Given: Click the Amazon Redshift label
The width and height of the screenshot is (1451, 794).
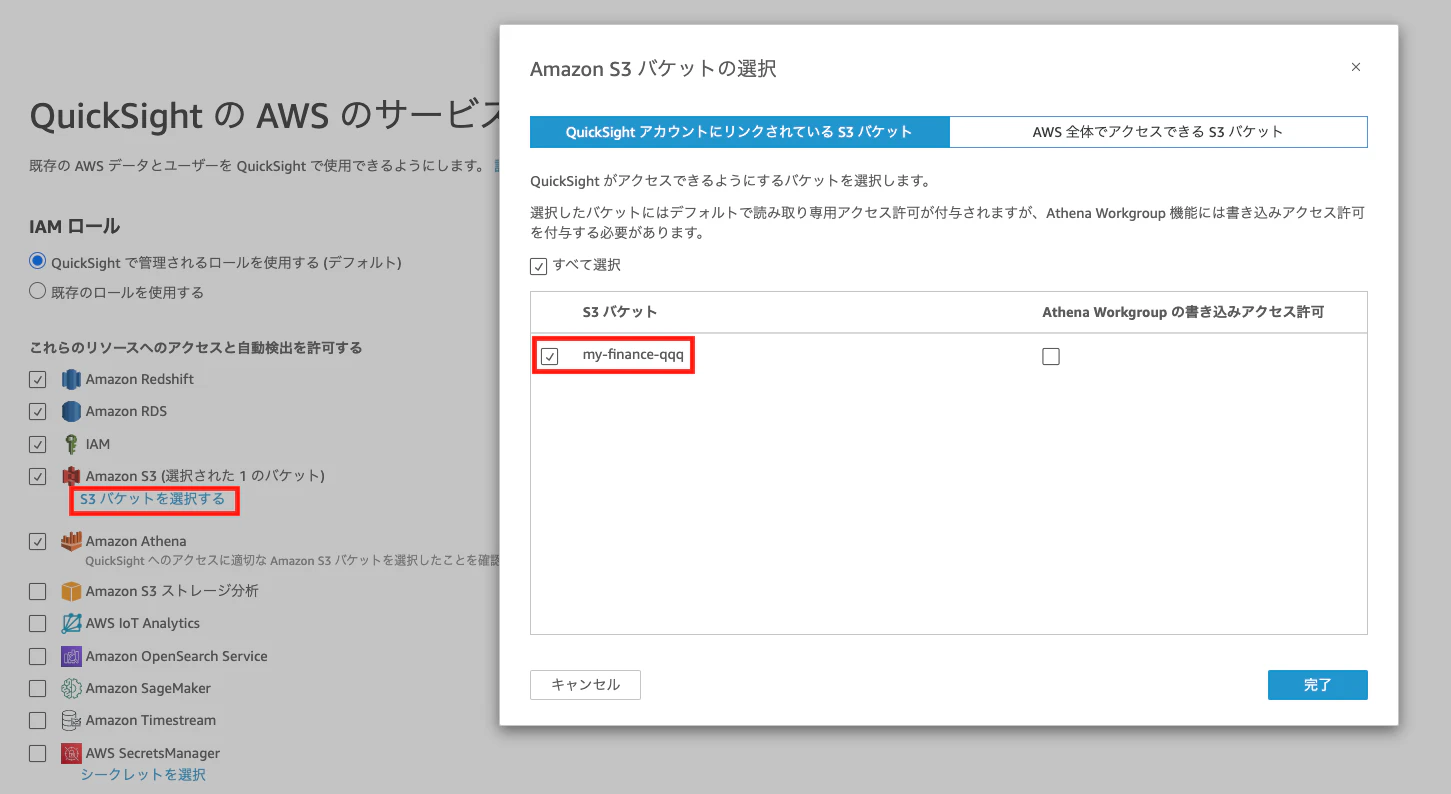Looking at the screenshot, I should coord(140,380).
